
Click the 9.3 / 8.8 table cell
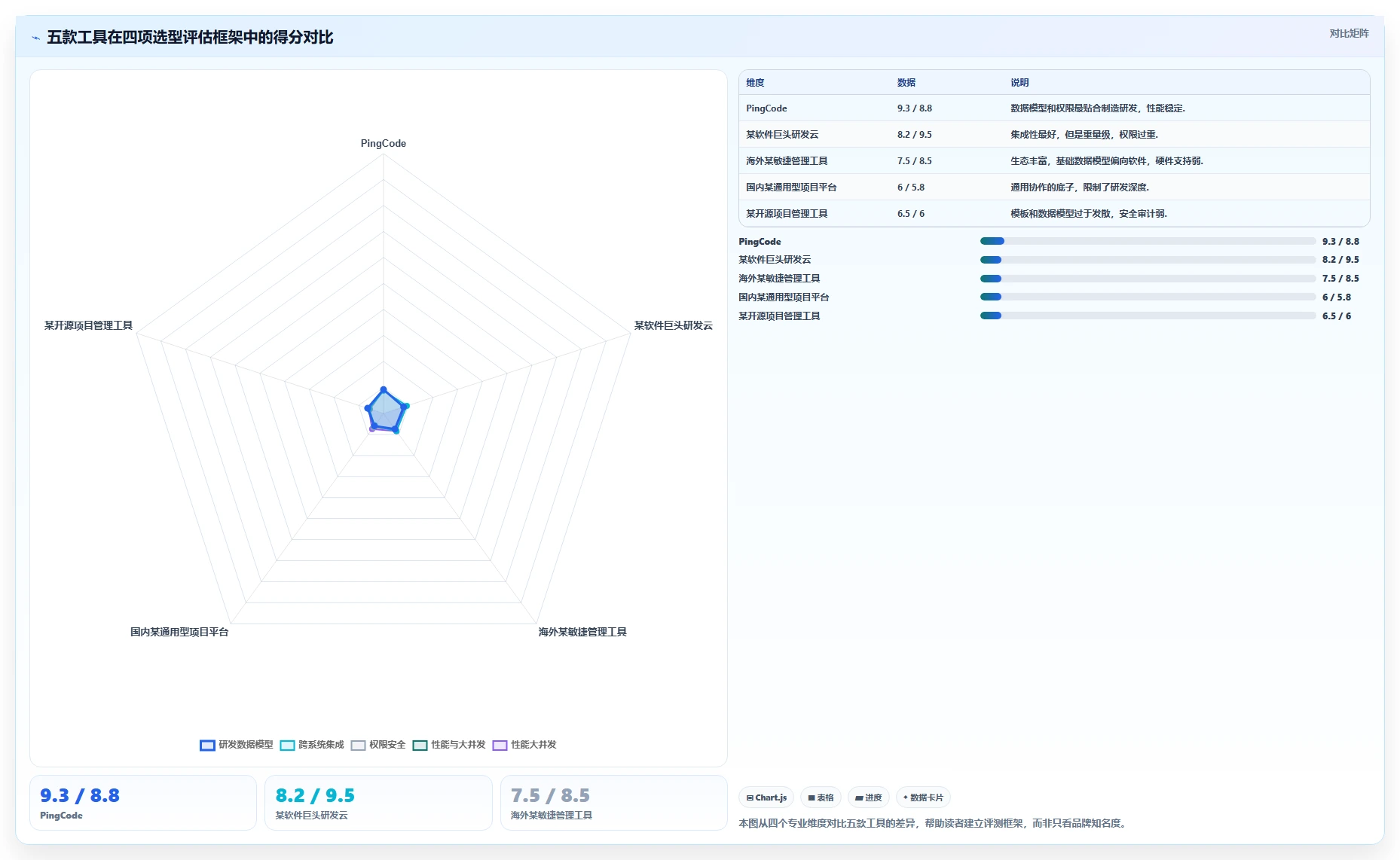click(915, 108)
